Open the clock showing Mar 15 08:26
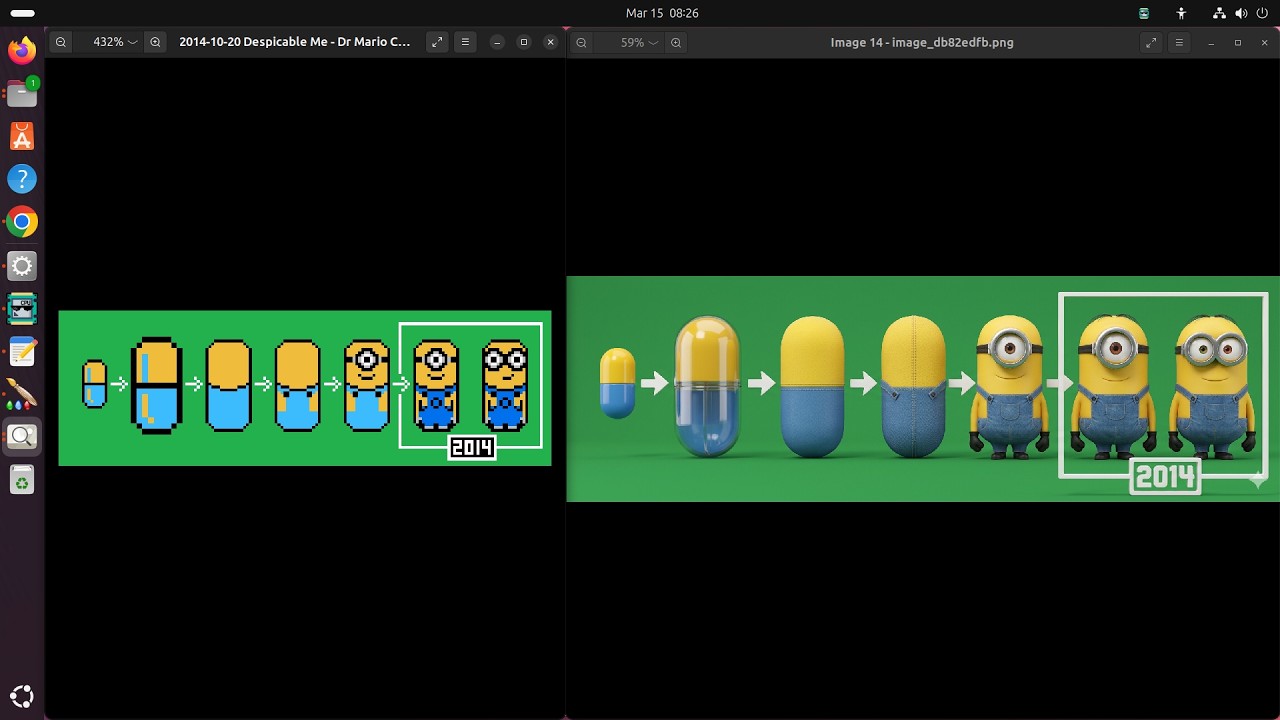This screenshot has width=1280, height=720. pyautogui.click(x=662, y=13)
